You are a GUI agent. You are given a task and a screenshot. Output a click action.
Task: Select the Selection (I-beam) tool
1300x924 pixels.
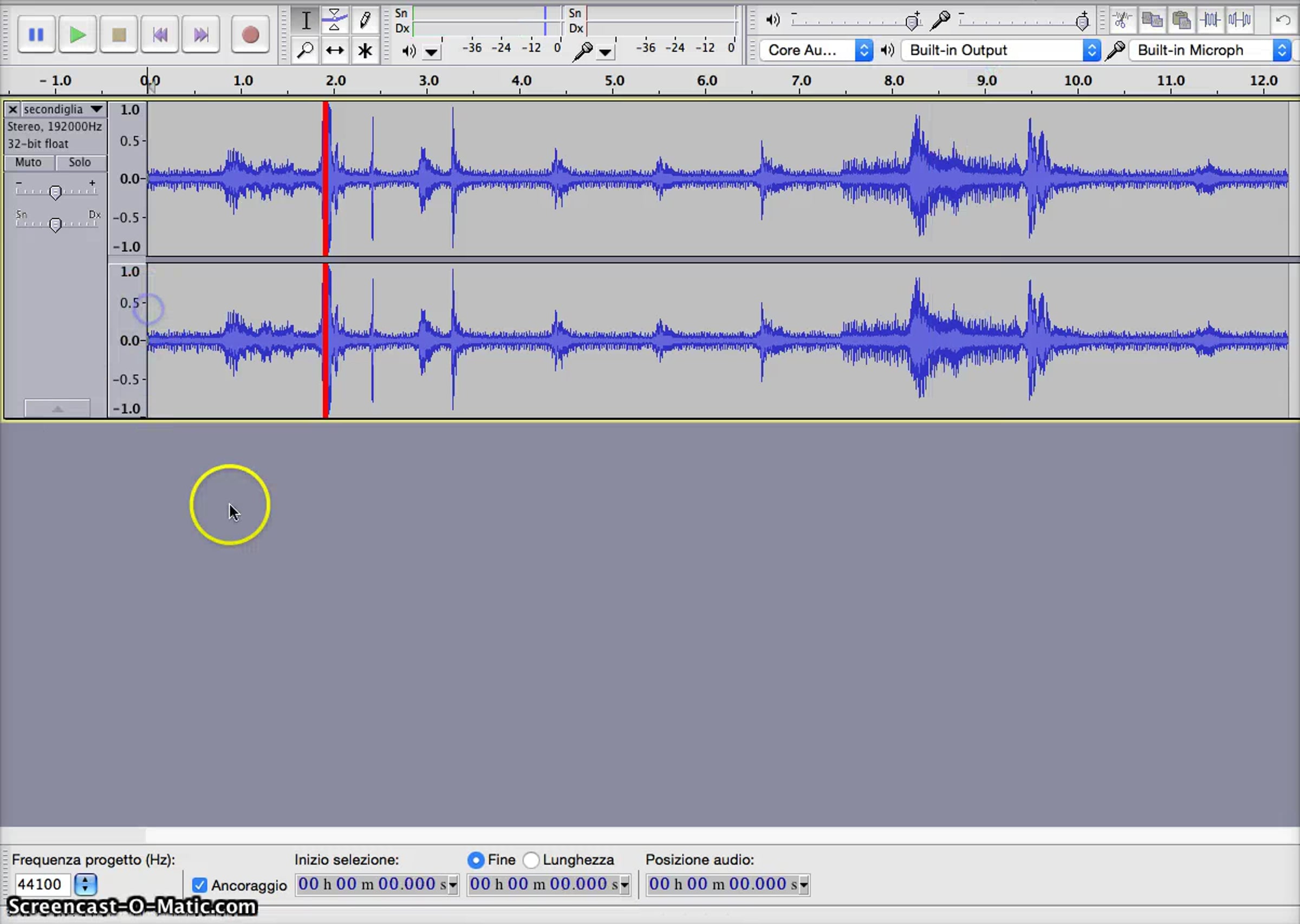pos(306,21)
